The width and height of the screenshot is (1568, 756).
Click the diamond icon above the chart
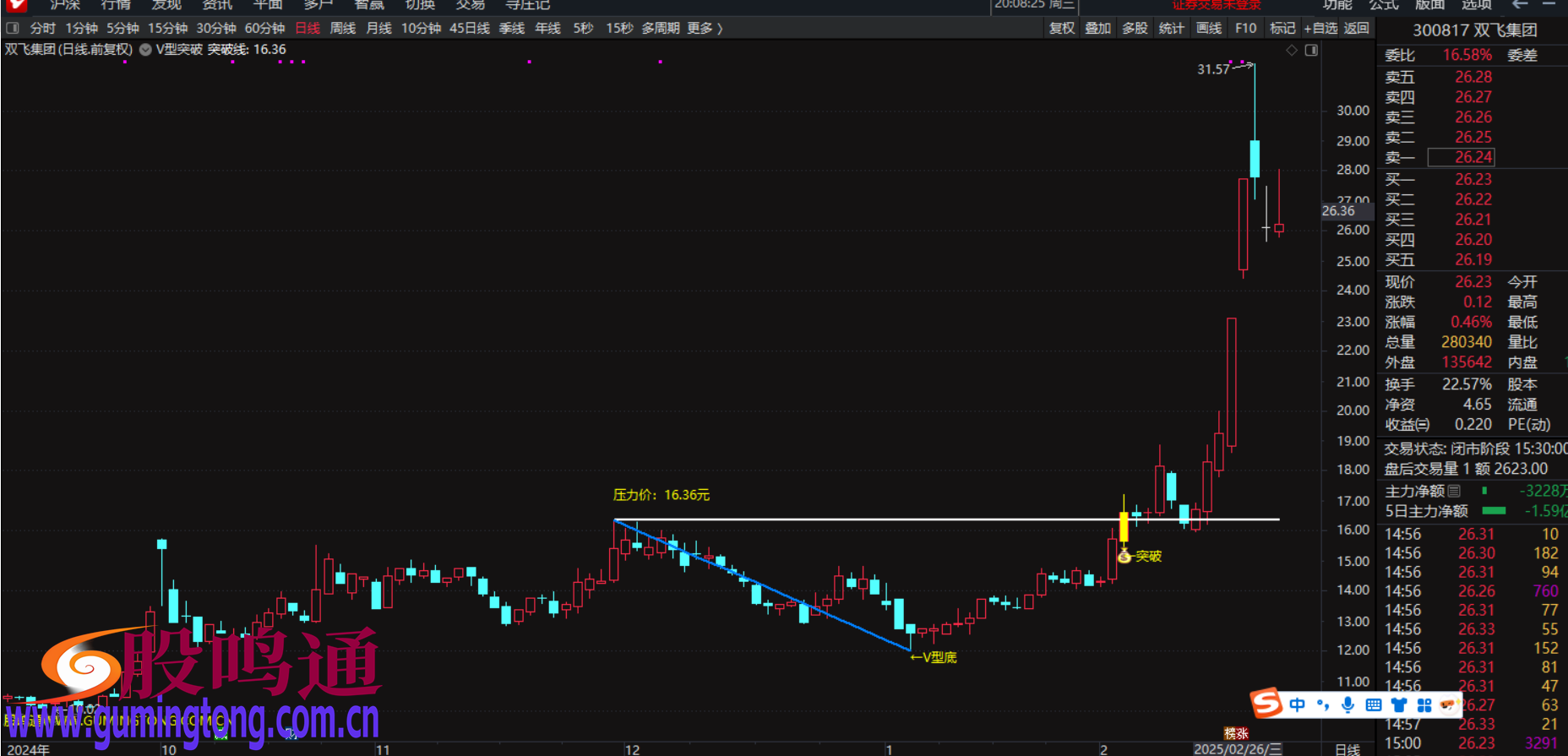pyautogui.click(x=1292, y=51)
